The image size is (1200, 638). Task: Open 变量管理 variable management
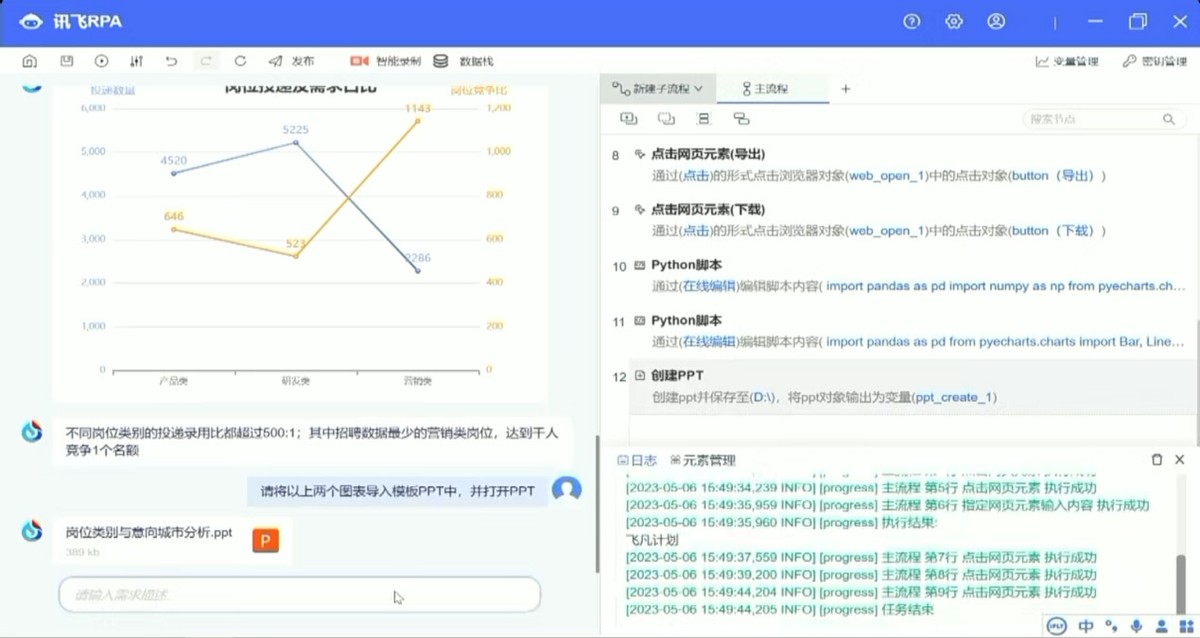[1067, 61]
